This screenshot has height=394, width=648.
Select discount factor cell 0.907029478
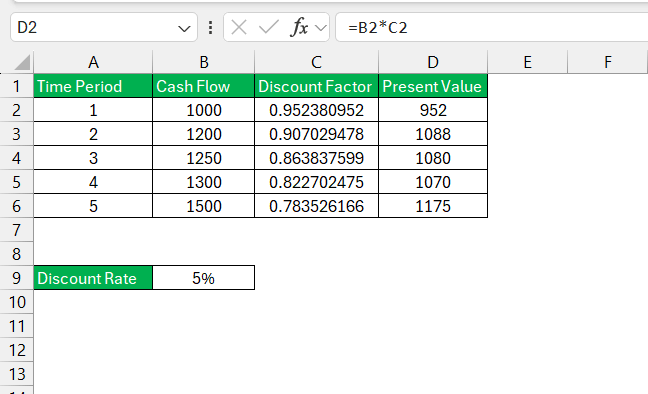click(x=316, y=134)
